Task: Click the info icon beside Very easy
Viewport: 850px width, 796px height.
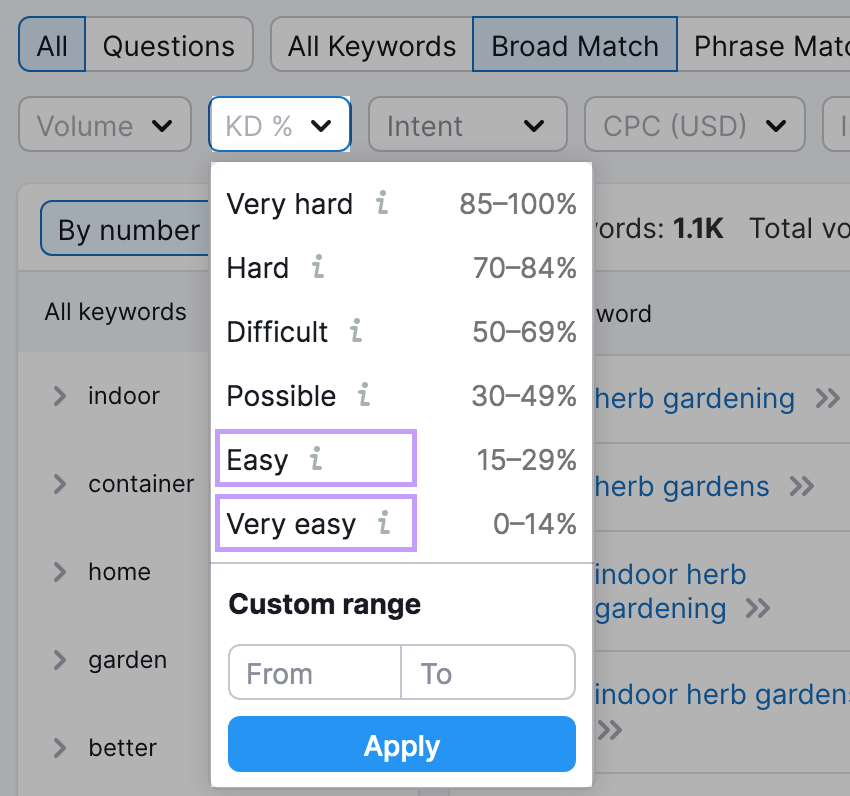Action: 383,523
